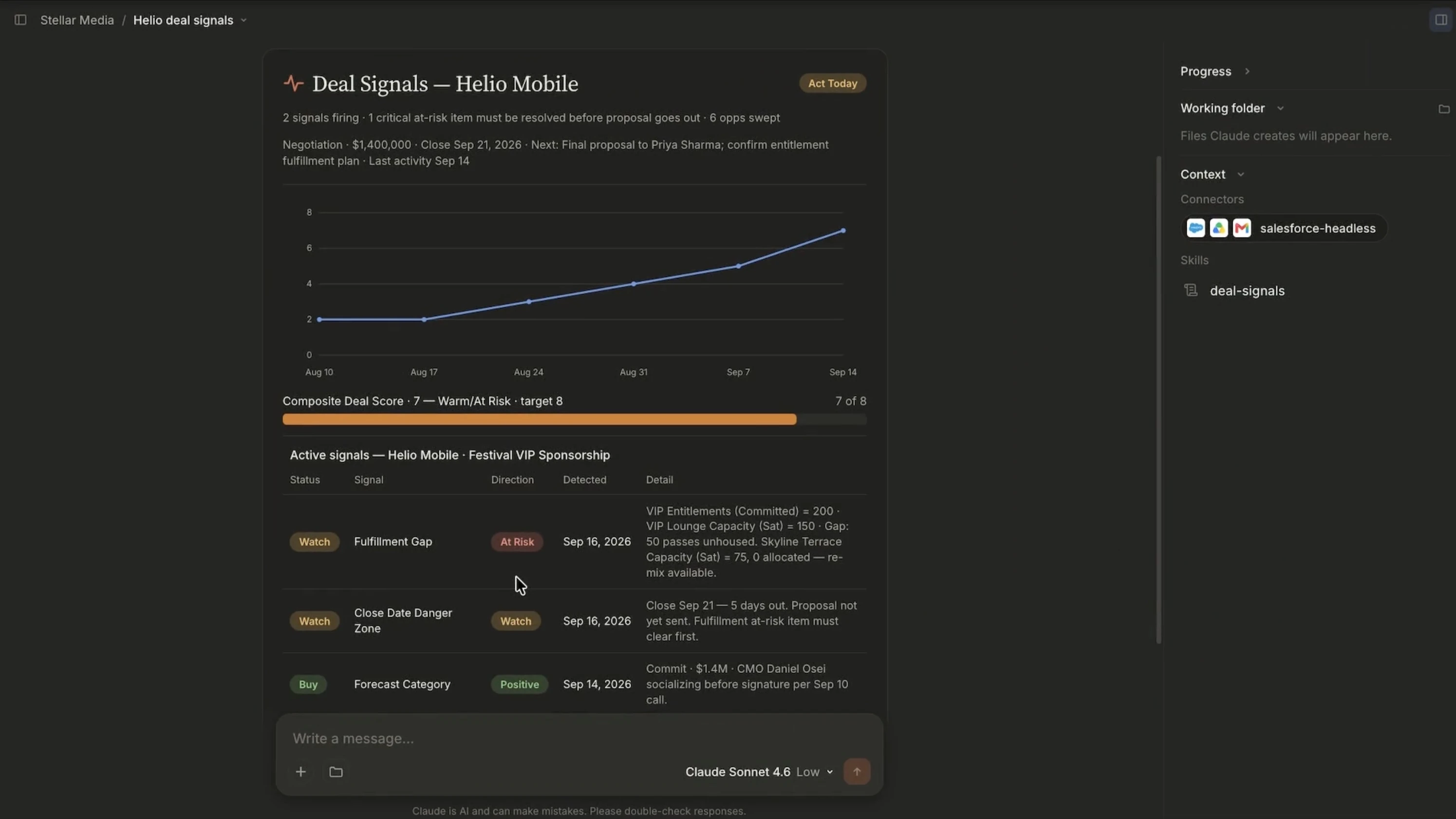1456x819 pixels.
Task: Focus the Write a message input
Action: click(x=579, y=739)
